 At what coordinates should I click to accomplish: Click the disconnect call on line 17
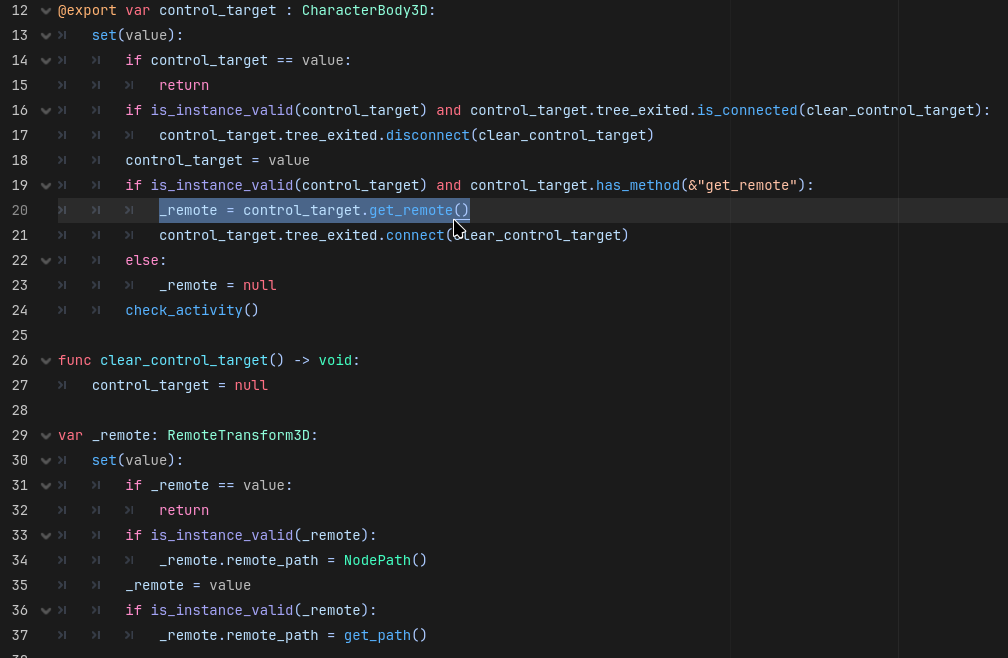click(x=428, y=135)
